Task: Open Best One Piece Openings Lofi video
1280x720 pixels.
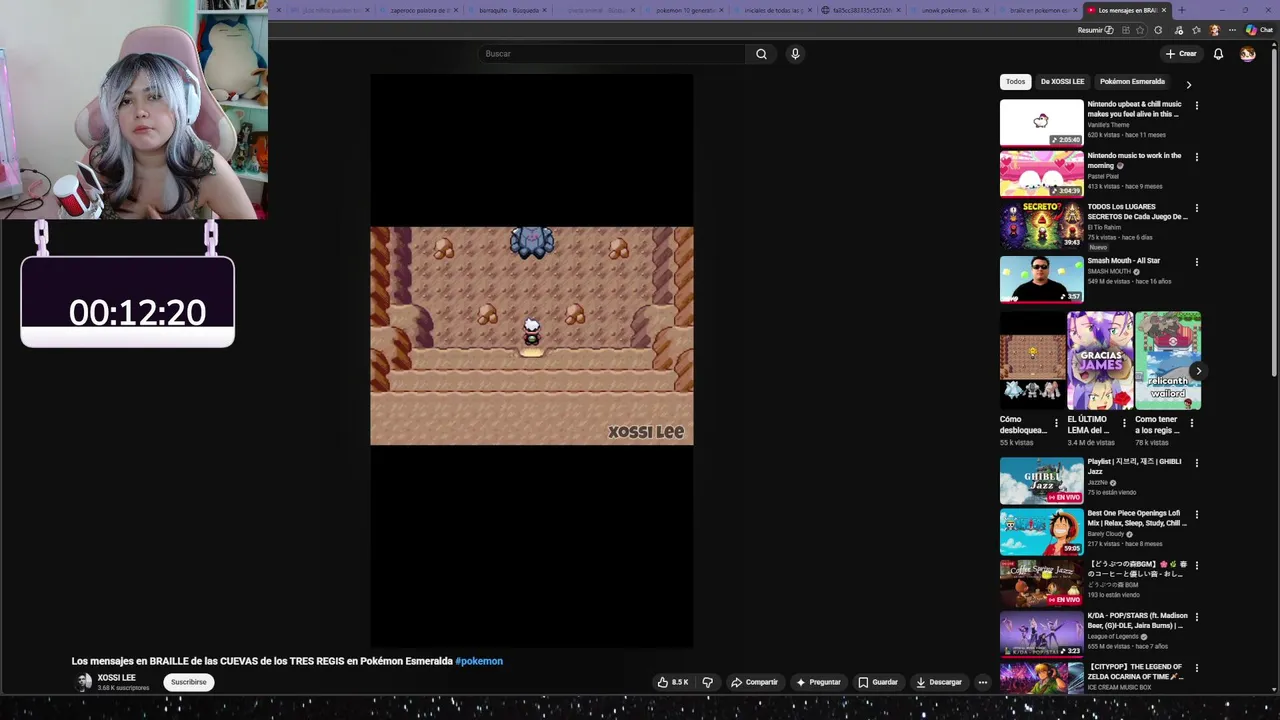Action: [1041, 532]
